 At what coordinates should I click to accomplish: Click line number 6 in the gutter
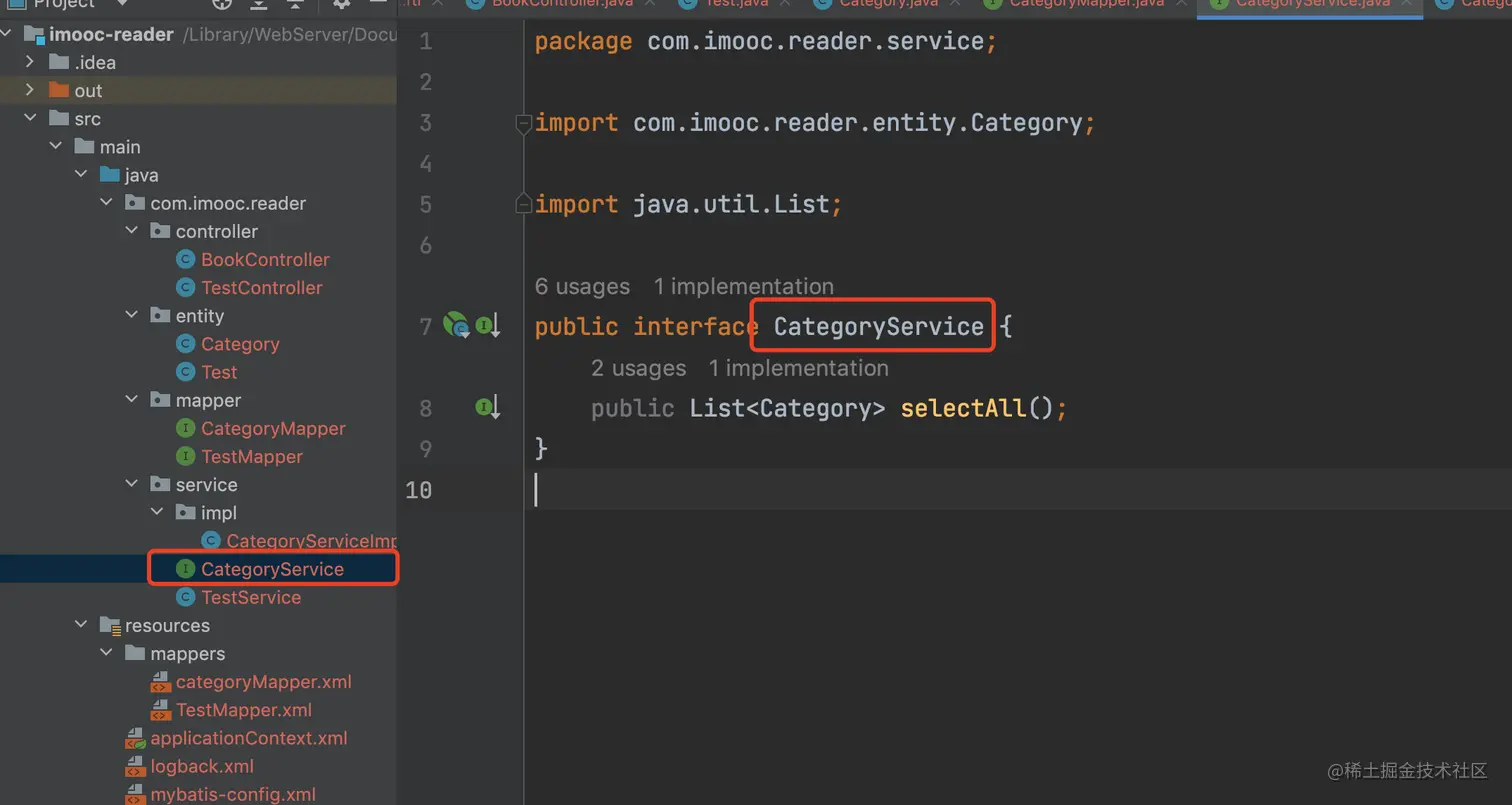(426, 246)
